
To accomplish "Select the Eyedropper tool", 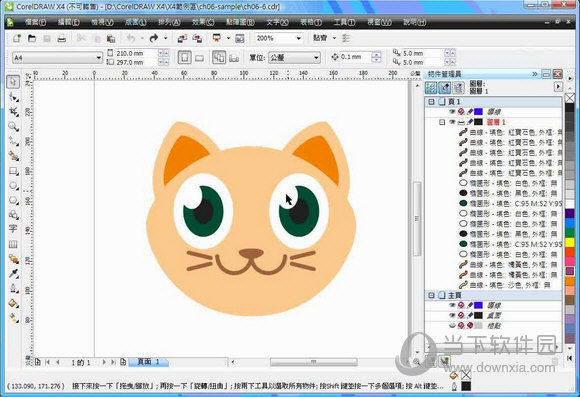I will click(13, 273).
